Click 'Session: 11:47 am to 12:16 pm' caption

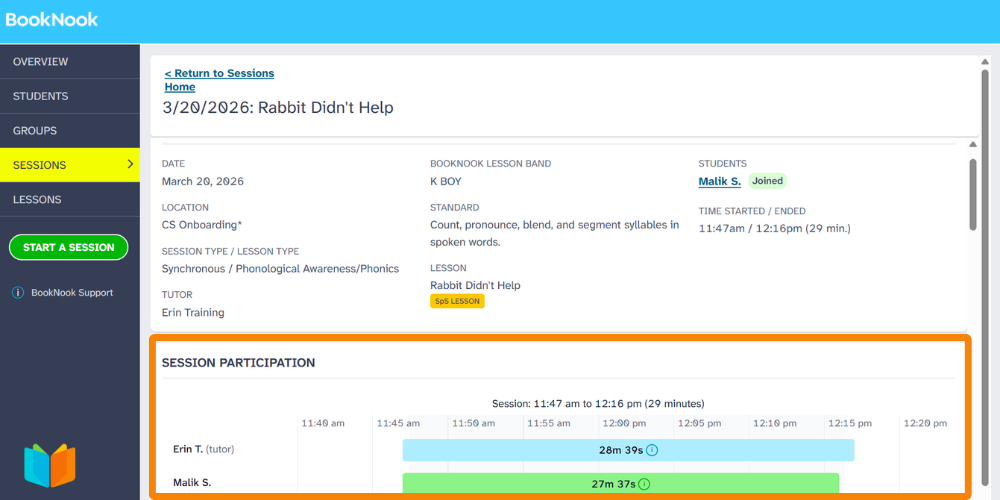(598, 404)
